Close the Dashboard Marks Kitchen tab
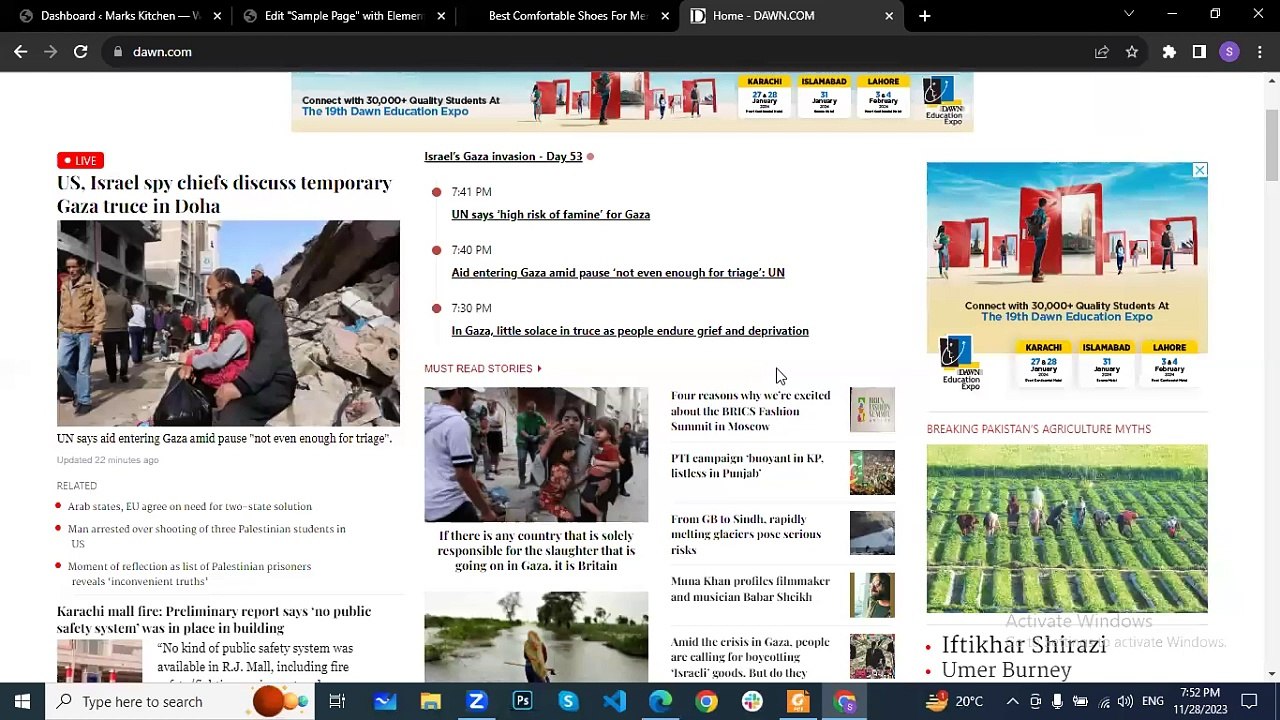The height and width of the screenshot is (720, 1280). point(217,16)
